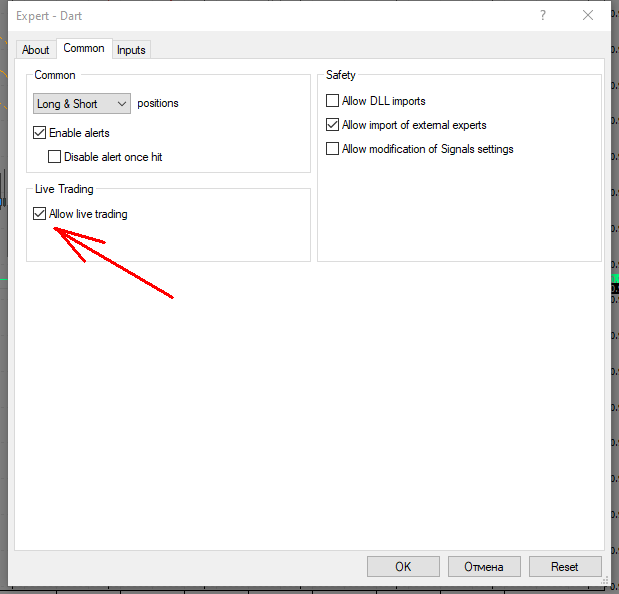This screenshot has width=619, height=594.
Task: Click the Reset button
Action: (x=565, y=567)
